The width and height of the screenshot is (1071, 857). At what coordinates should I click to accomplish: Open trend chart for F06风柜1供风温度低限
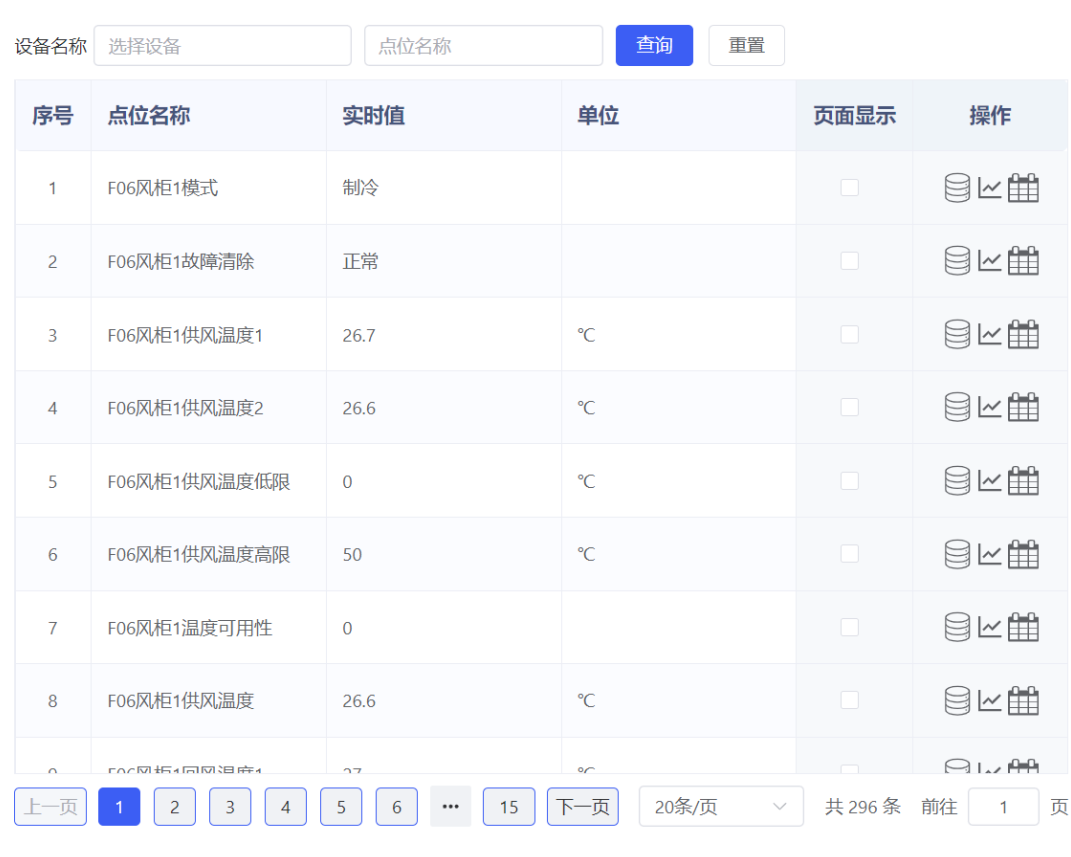pos(989,481)
